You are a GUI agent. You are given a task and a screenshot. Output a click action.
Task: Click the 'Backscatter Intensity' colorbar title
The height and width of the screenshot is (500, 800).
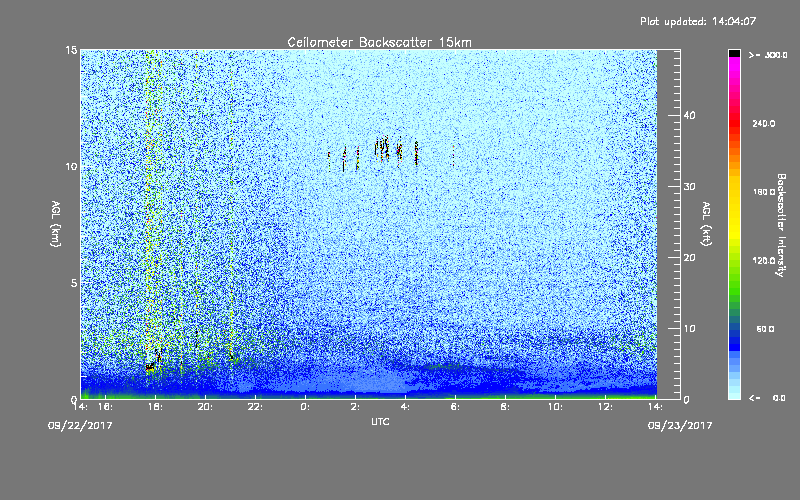(781, 225)
